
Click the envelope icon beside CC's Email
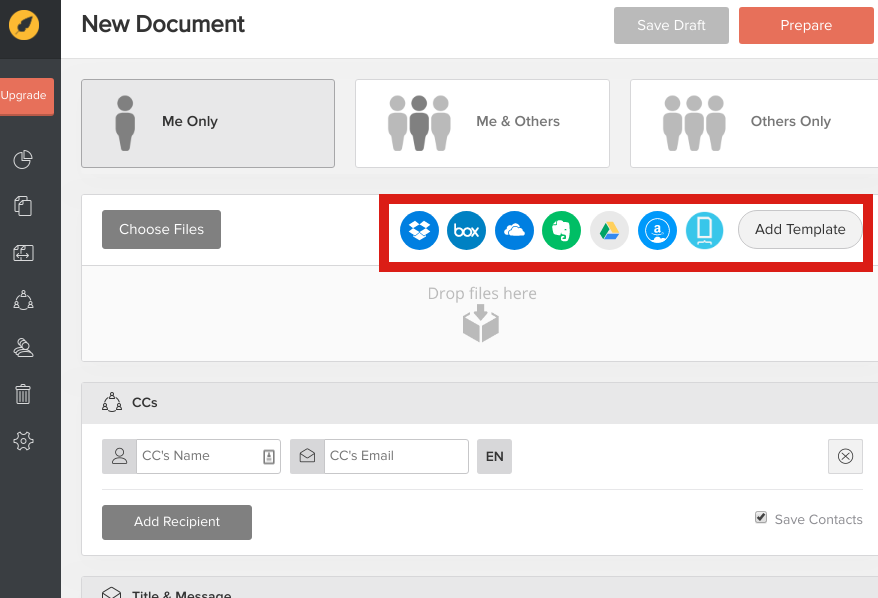point(307,456)
